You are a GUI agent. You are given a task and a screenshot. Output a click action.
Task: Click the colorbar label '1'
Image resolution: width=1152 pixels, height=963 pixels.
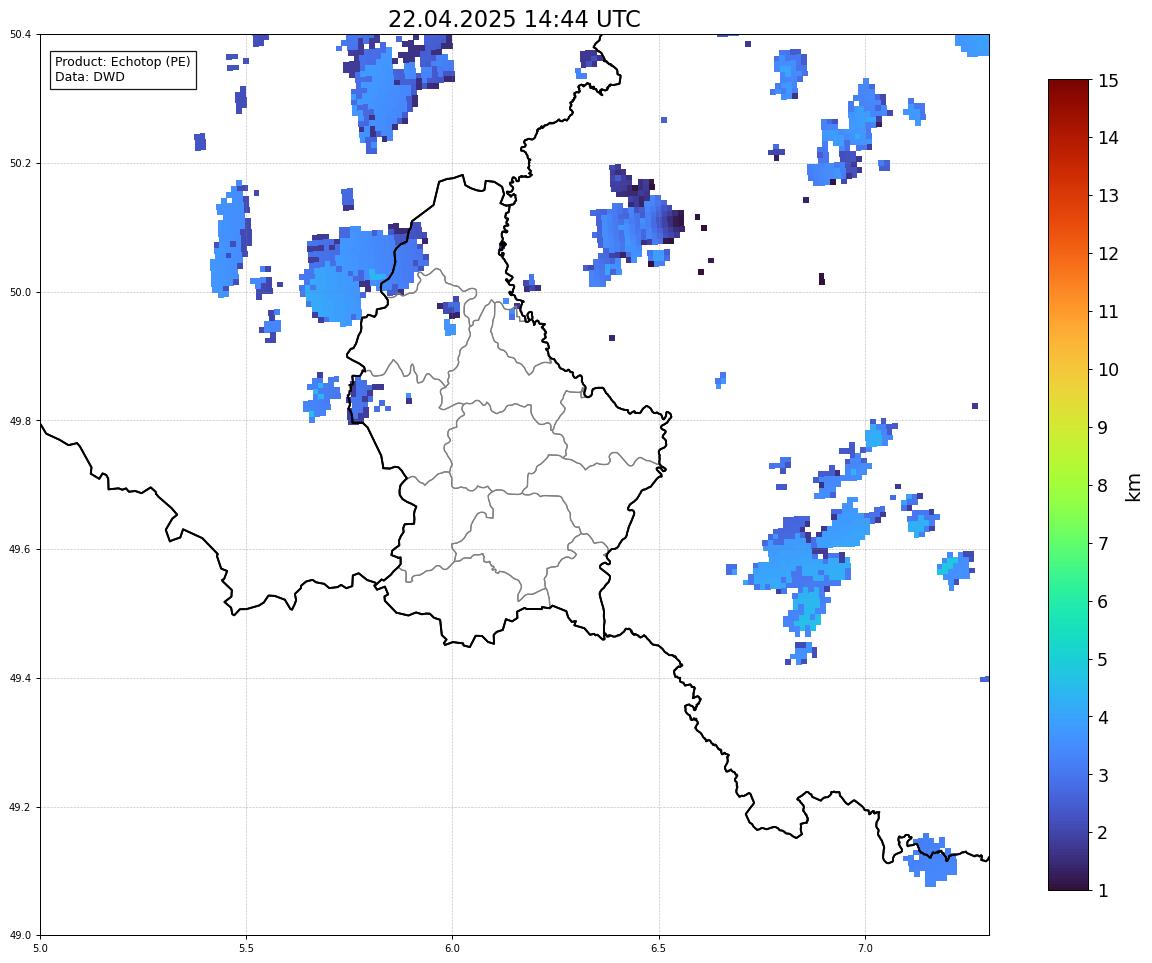coord(1103,891)
